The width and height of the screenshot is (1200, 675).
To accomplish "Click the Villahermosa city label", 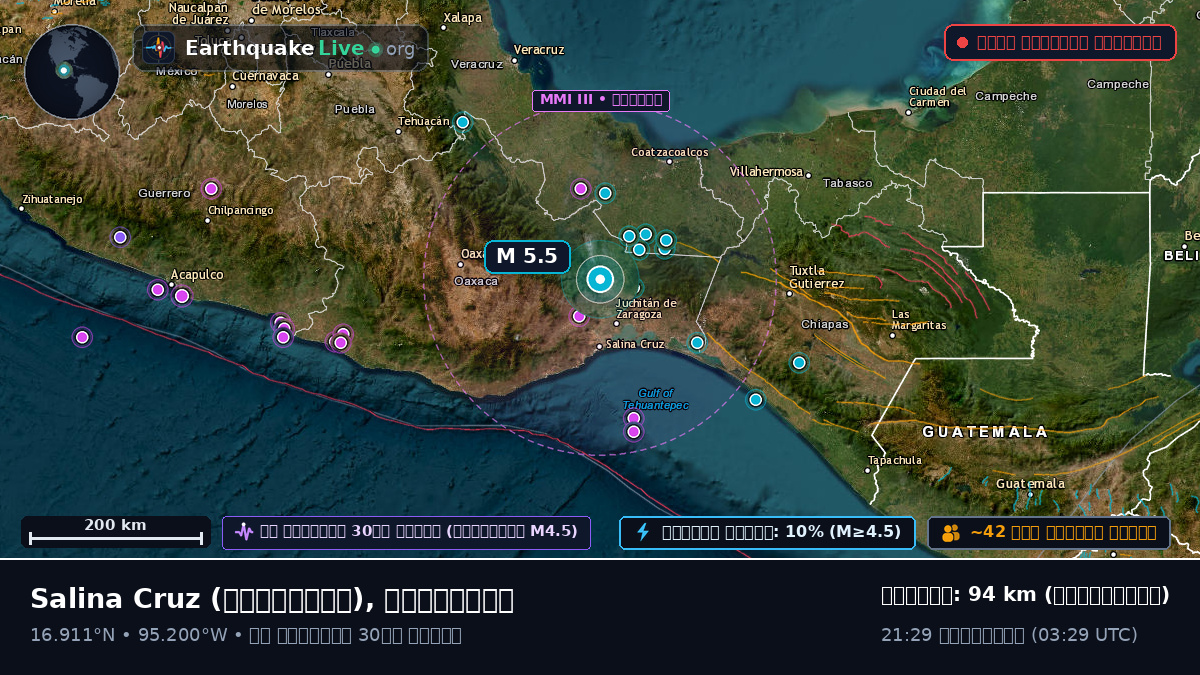I will (x=766, y=172).
